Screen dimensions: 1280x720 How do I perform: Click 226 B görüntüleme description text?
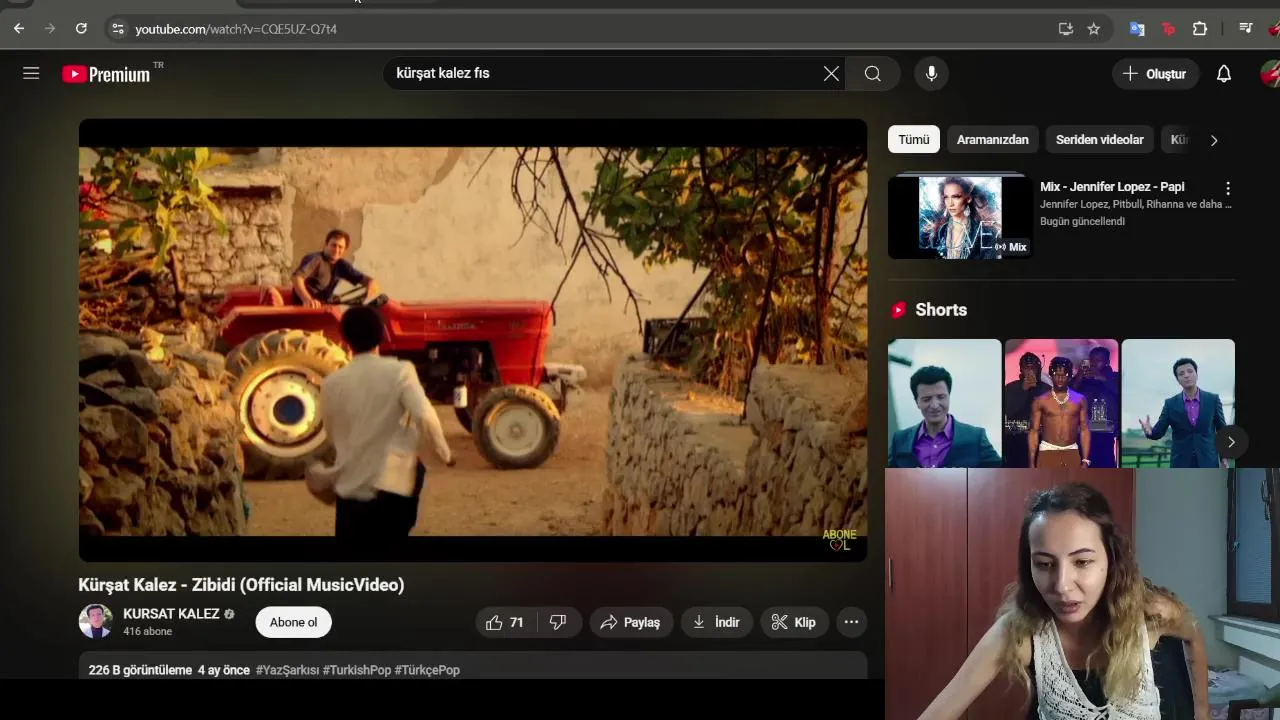coord(140,670)
